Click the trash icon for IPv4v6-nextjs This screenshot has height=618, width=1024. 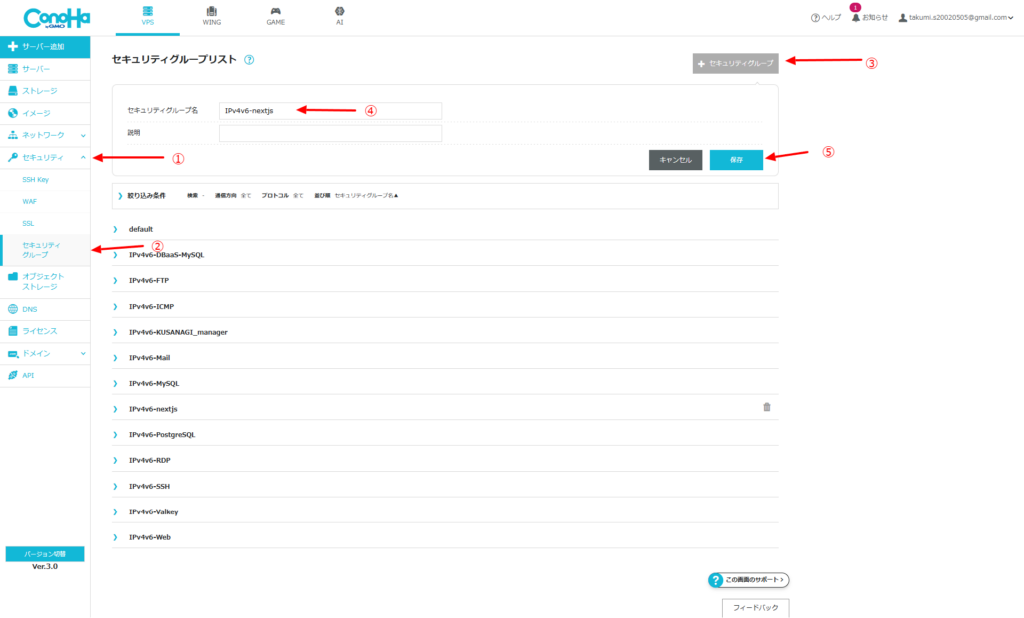[x=767, y=407]
